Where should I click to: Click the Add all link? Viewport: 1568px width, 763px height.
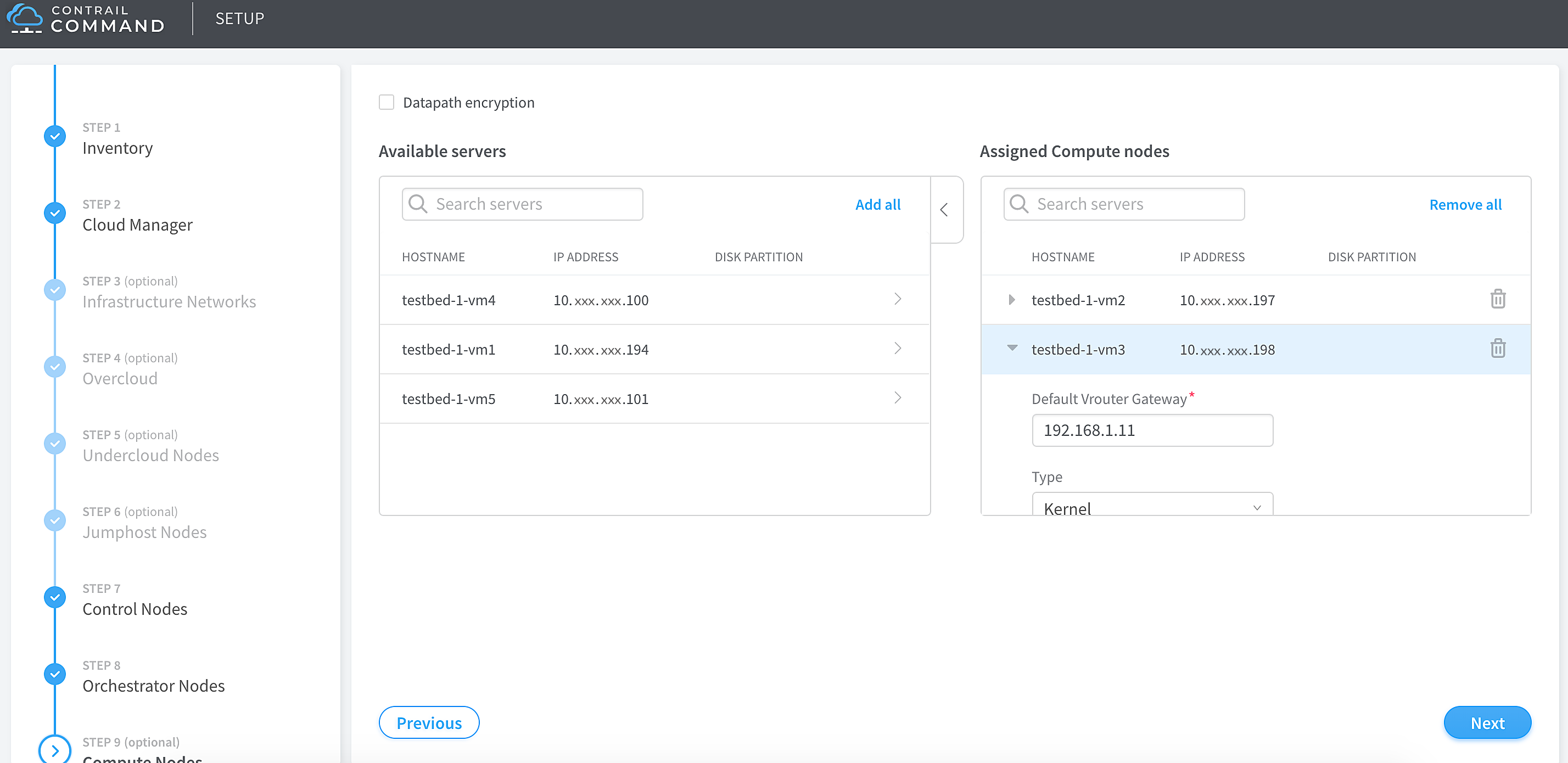click(877, 204)
